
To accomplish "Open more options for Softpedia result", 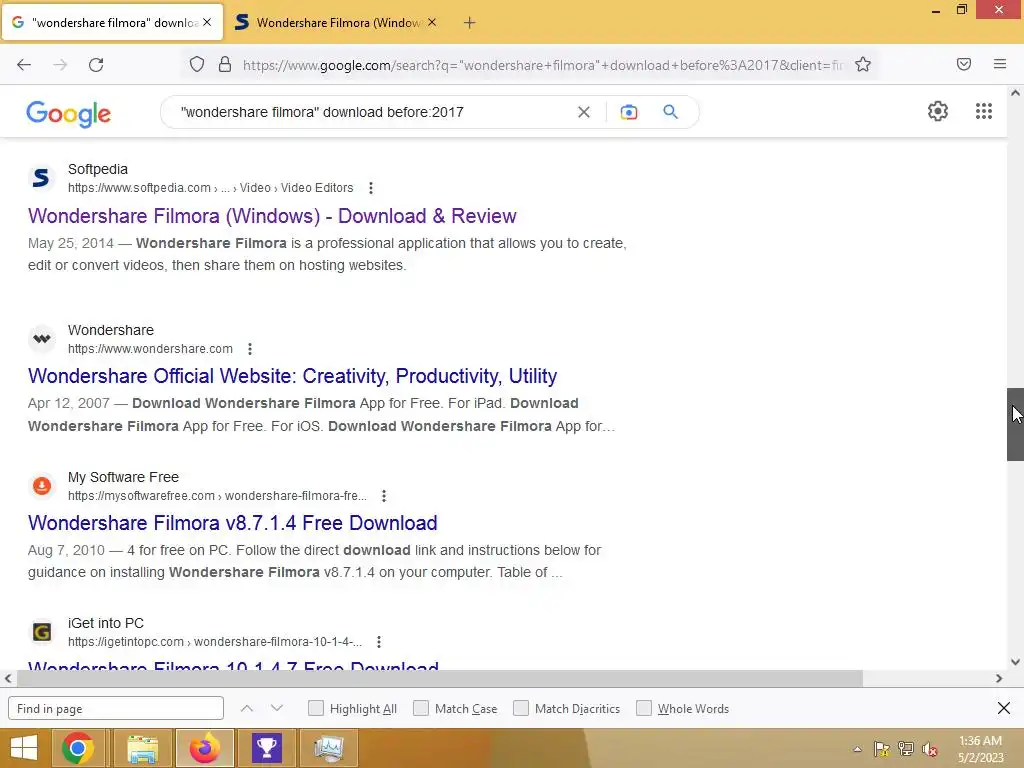I will [x=370, y=188].
